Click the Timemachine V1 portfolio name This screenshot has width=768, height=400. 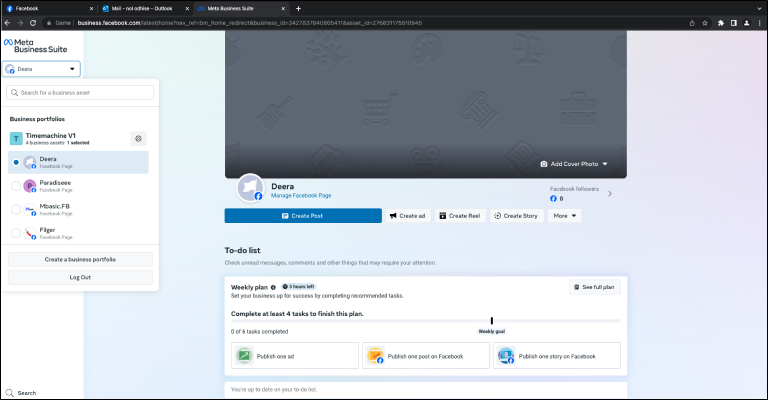50,136
